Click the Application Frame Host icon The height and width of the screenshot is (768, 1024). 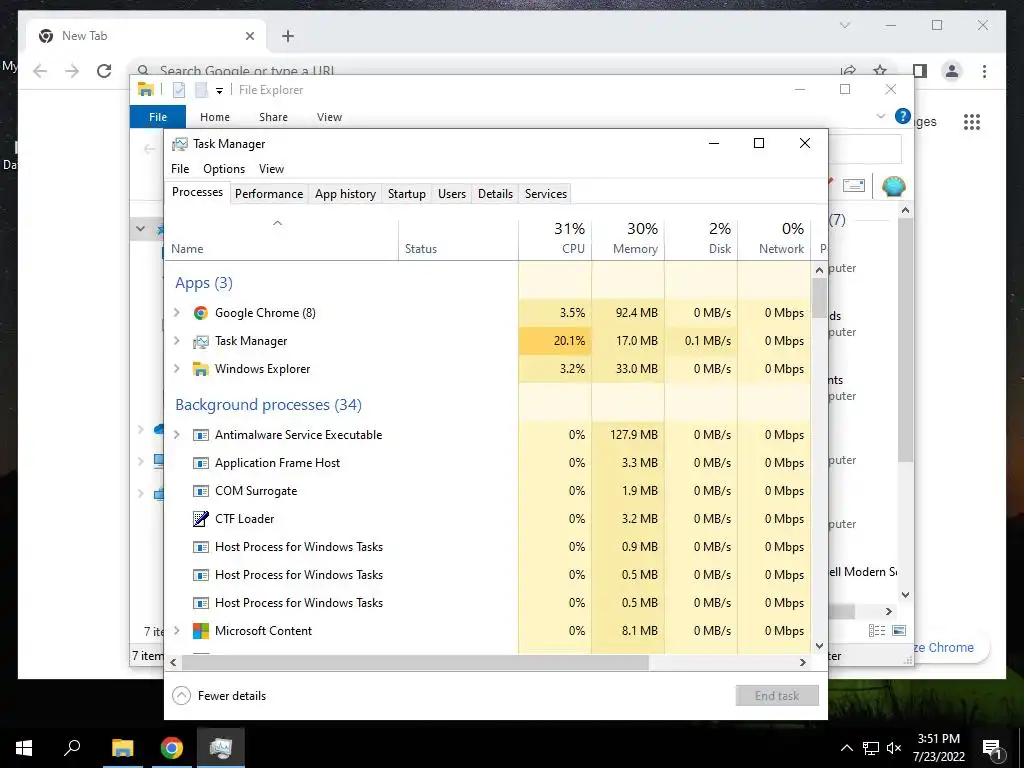click(200, 463)
